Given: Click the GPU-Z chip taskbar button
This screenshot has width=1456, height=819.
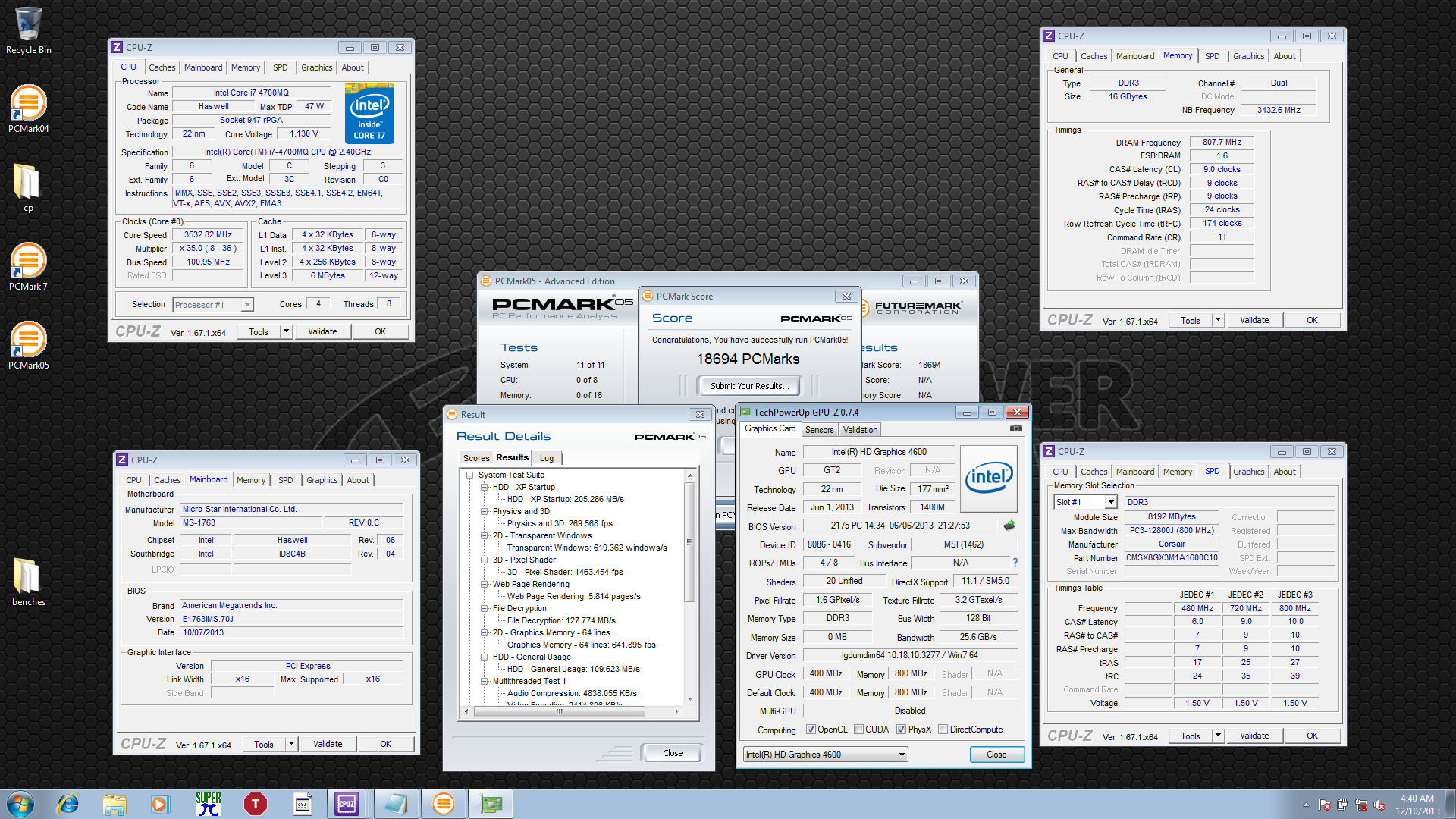Looking at the screenshot, I should click(x=491, y=804).
